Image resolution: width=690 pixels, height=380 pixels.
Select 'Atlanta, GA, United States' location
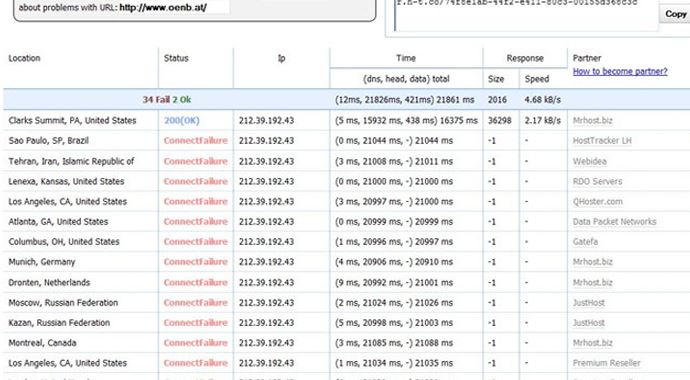[x=58, y=222]
